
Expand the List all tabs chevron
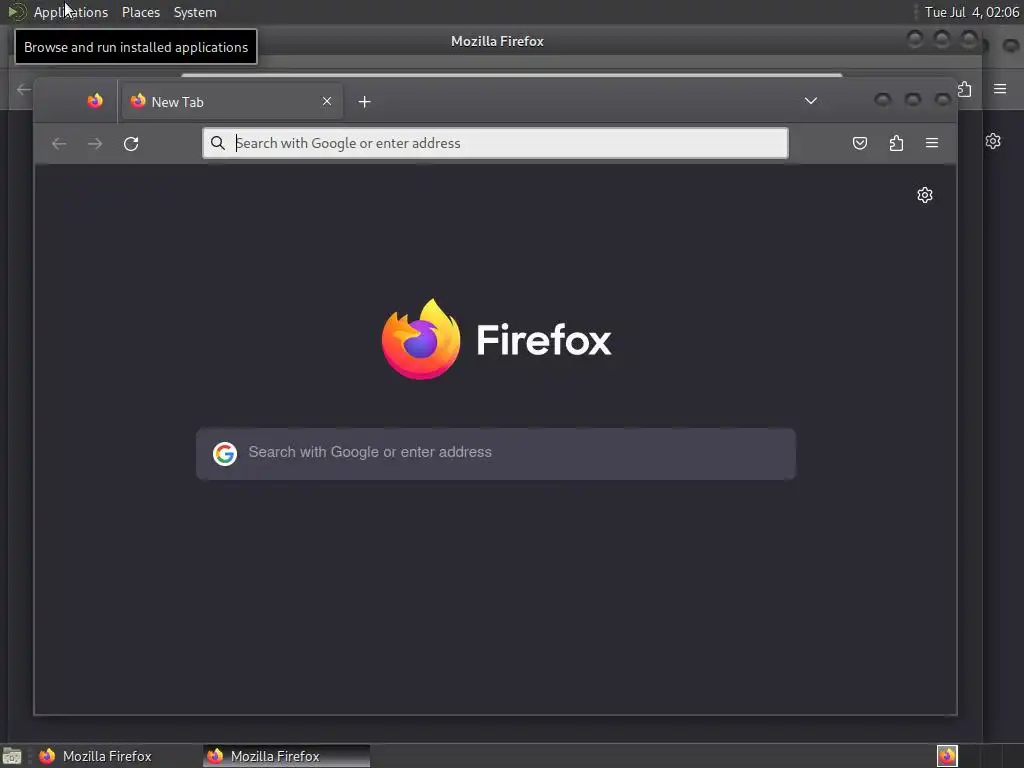click(x=810, y=101)
